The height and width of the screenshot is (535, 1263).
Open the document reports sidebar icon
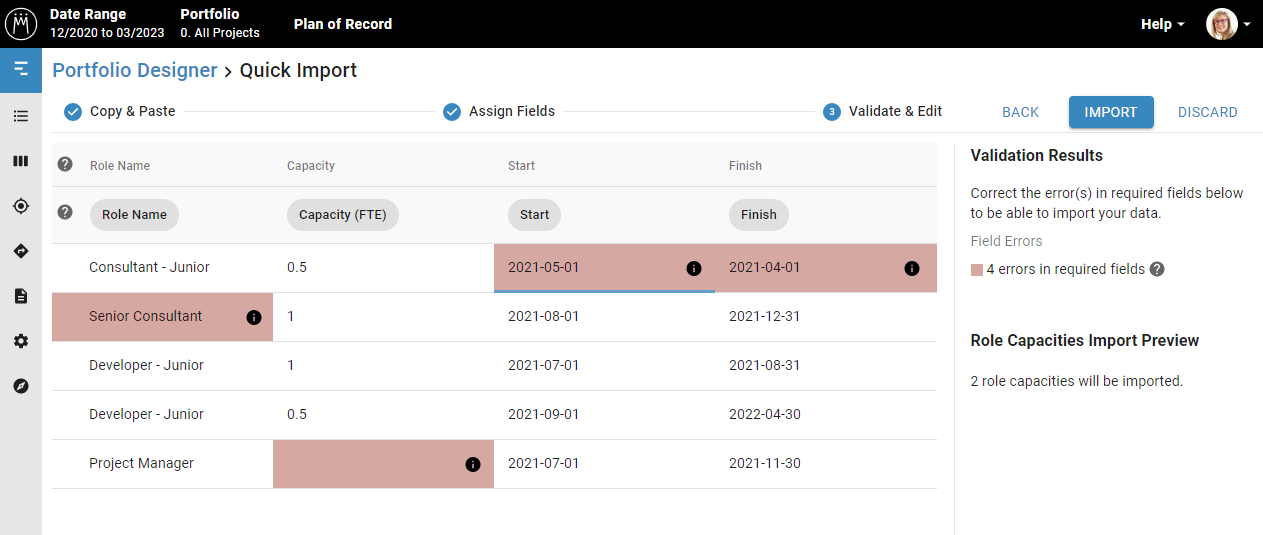(x=21, y=296)
